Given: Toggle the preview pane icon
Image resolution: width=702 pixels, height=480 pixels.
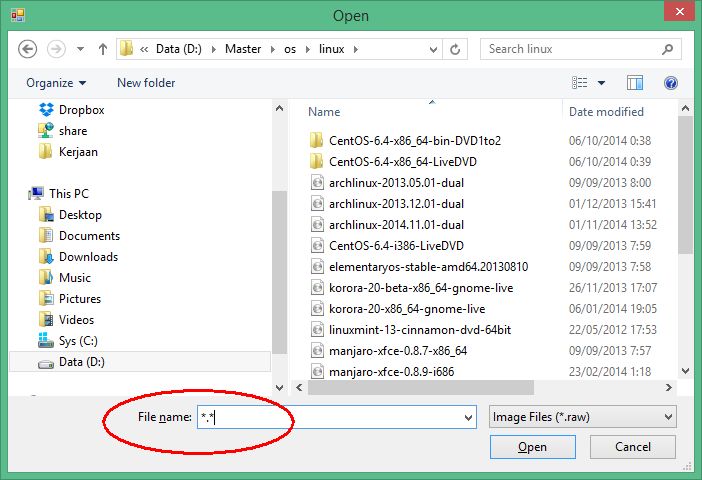Looking at the screenshot, I should (x=634, y=83).
